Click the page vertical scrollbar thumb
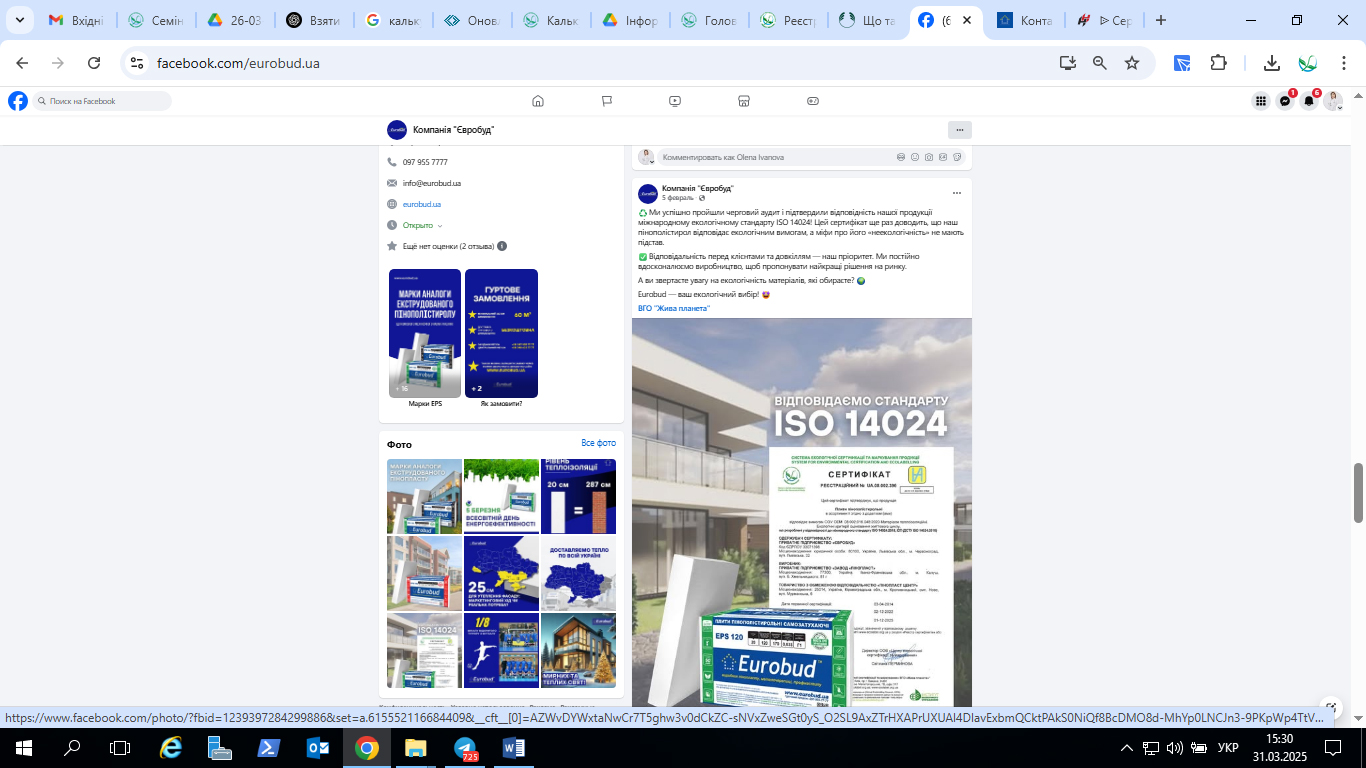 click(1358, 493)
